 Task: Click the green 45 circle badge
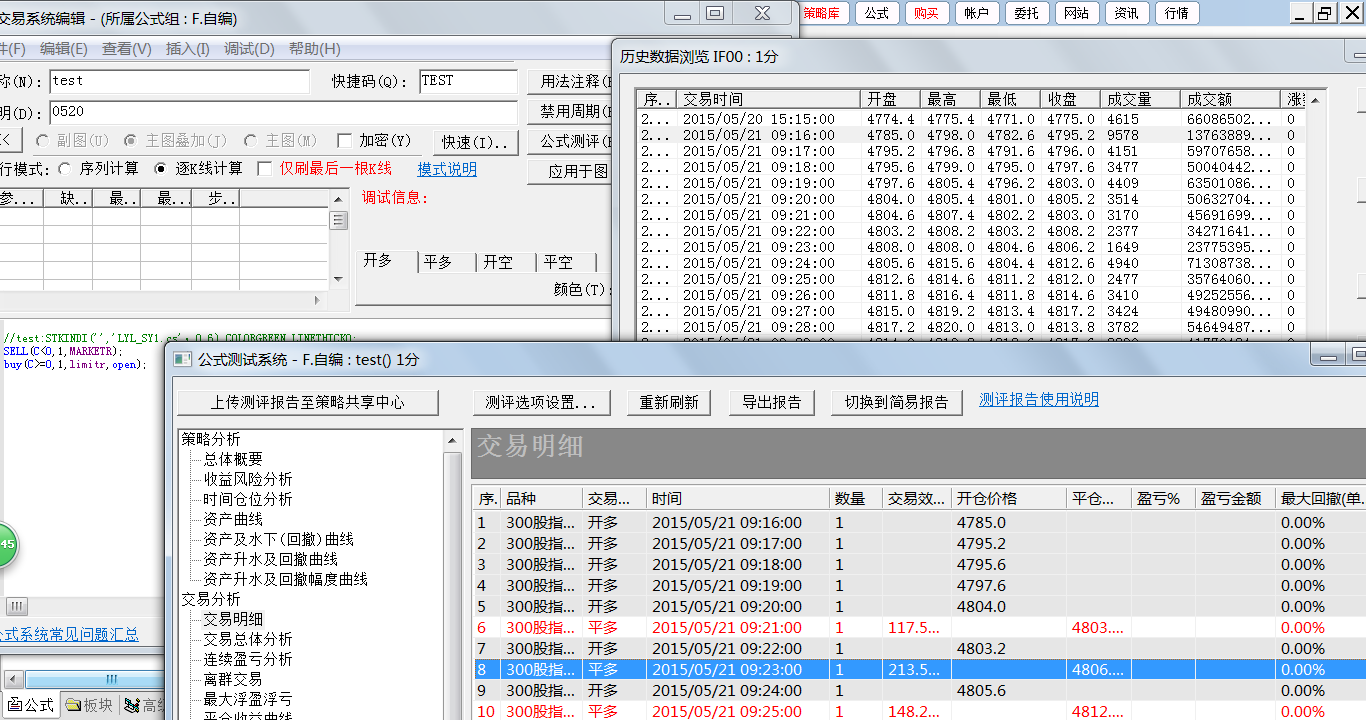tap(5, 545)
